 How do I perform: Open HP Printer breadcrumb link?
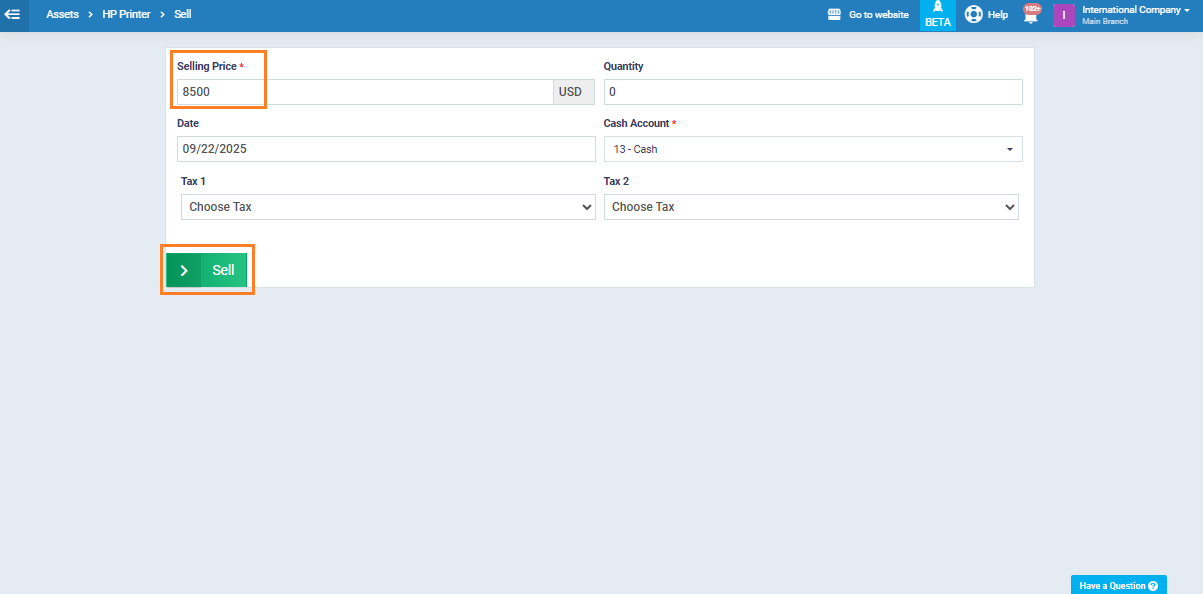point(126,15)
